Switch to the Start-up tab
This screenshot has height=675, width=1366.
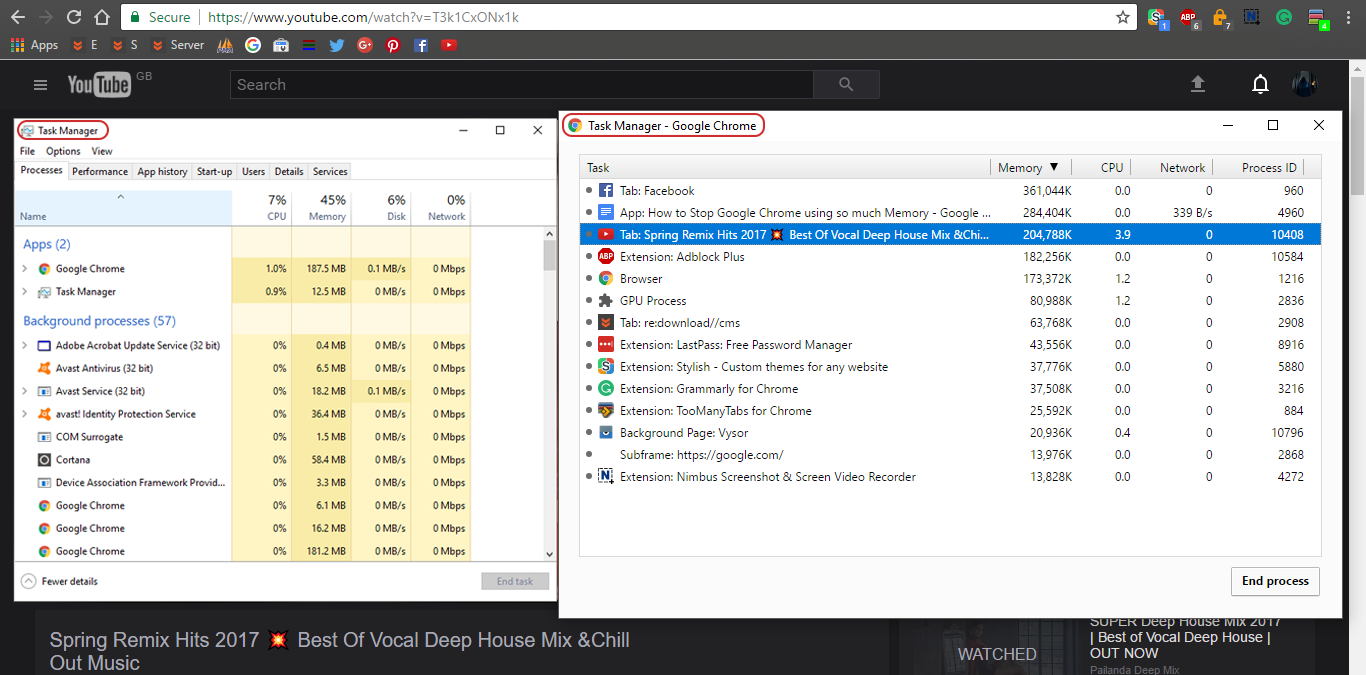[214, 171]
